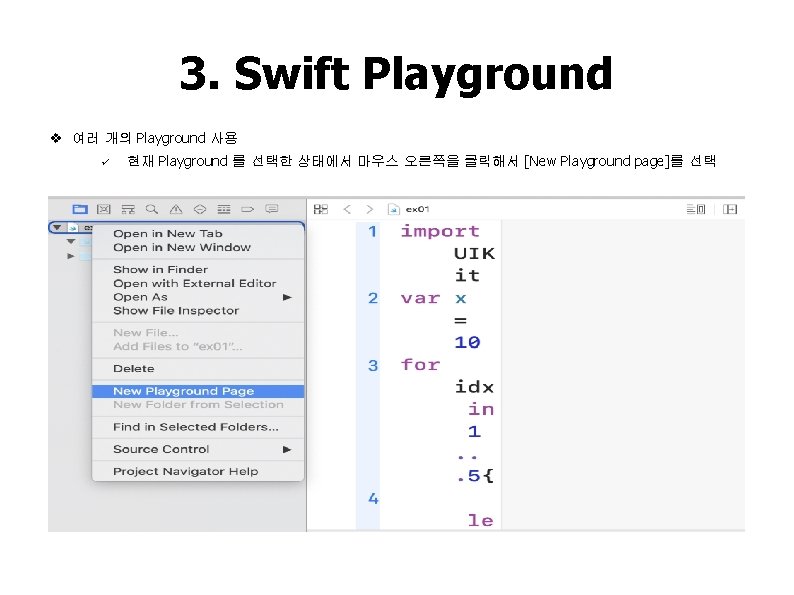This screenshot has width=794, height=595.
Task: Click the for keyword in code
Action: [x=420, y=365]
